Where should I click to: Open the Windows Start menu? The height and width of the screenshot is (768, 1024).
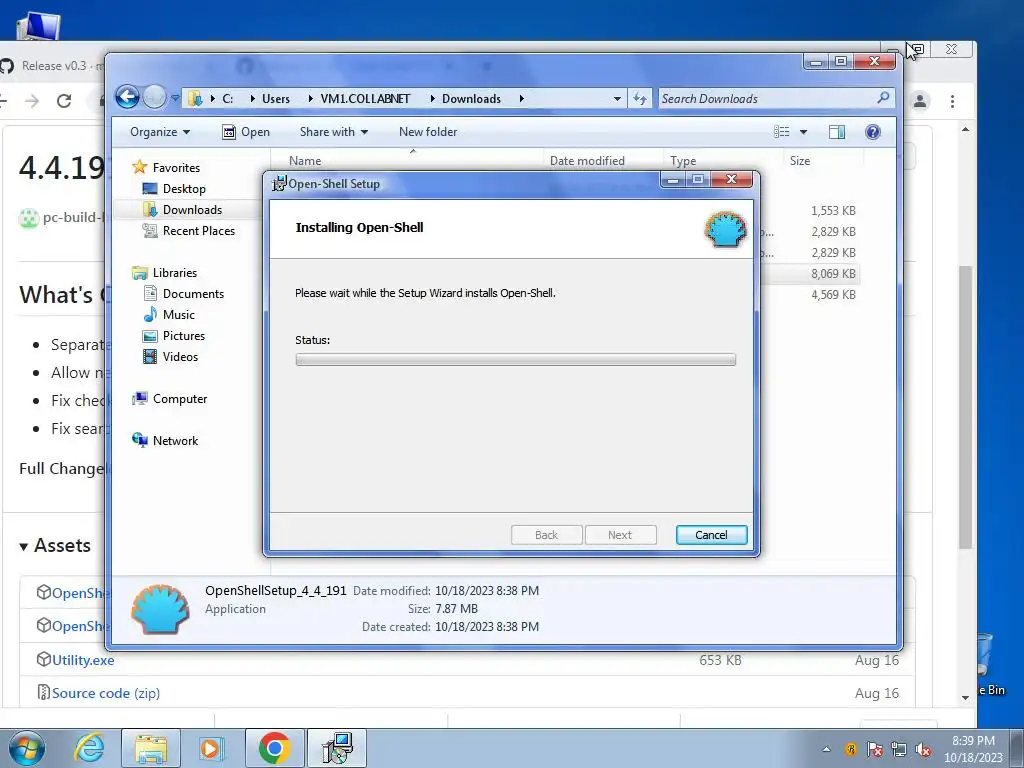coord(26,748)
